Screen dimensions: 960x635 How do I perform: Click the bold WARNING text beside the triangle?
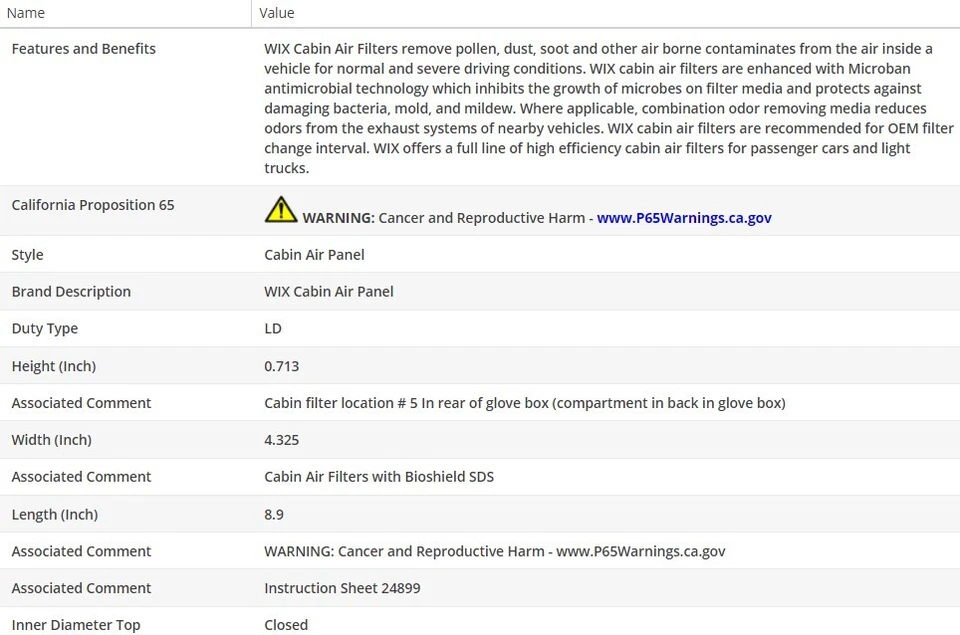tap(338, 218)
